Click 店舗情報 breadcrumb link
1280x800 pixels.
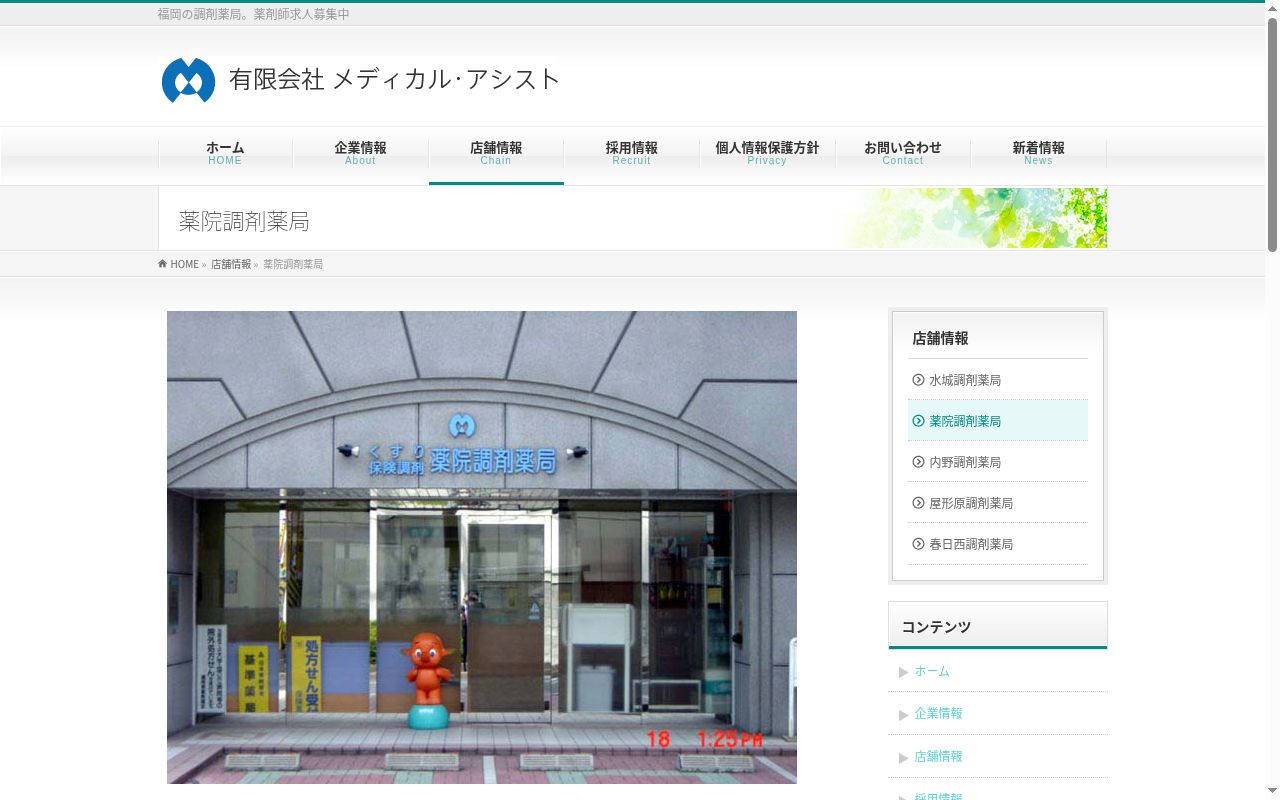pos(231,264)
